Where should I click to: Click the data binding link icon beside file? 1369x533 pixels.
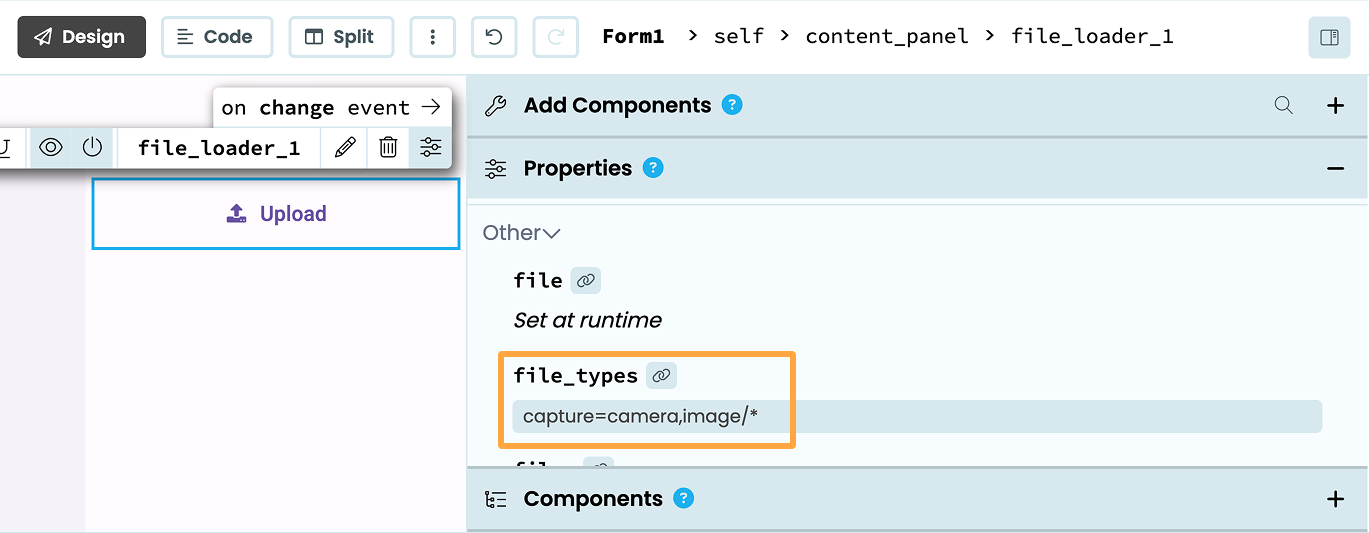586,281
